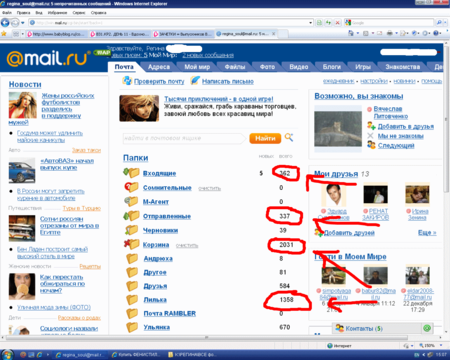This screenshot has height=360, width=450.
Task: Click the Еще » link in Мои друзья
Action: click(x=427, y=232)
